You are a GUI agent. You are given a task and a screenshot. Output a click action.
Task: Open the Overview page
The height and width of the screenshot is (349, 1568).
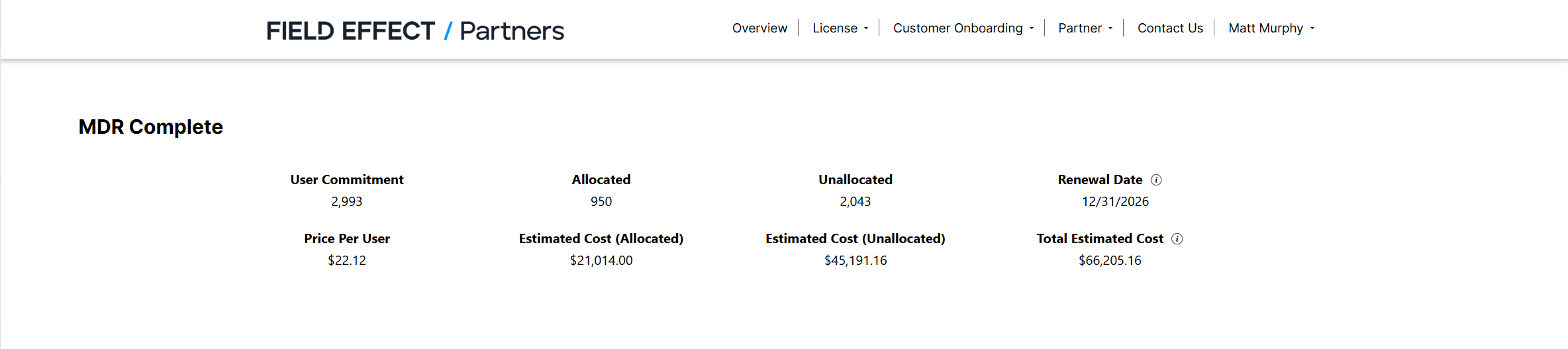(x=759, y=28)
